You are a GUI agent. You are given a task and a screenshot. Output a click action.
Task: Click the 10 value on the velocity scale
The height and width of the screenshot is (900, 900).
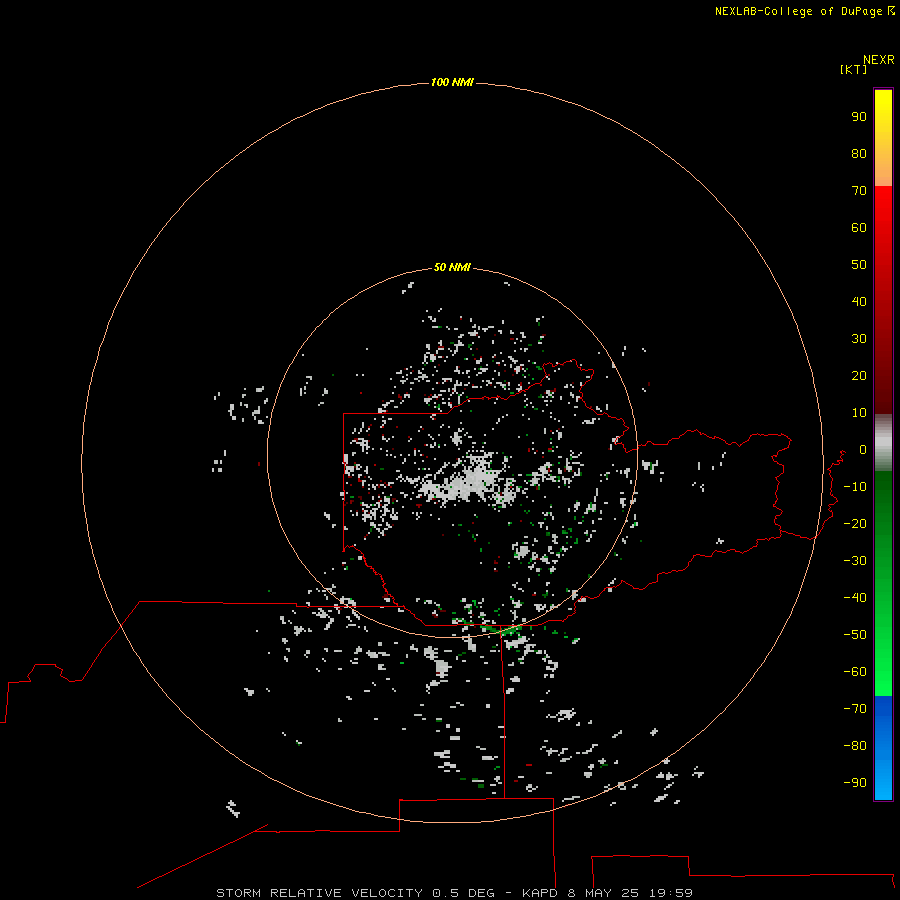859,413
